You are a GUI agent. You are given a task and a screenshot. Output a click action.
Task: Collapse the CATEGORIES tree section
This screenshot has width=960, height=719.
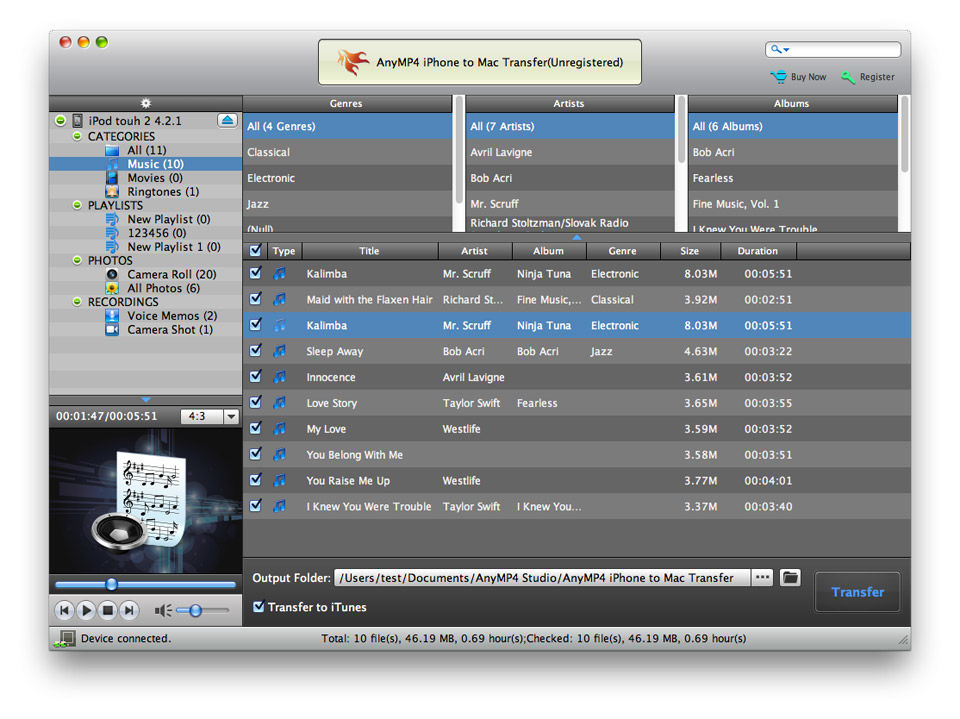tap(77, 136)
